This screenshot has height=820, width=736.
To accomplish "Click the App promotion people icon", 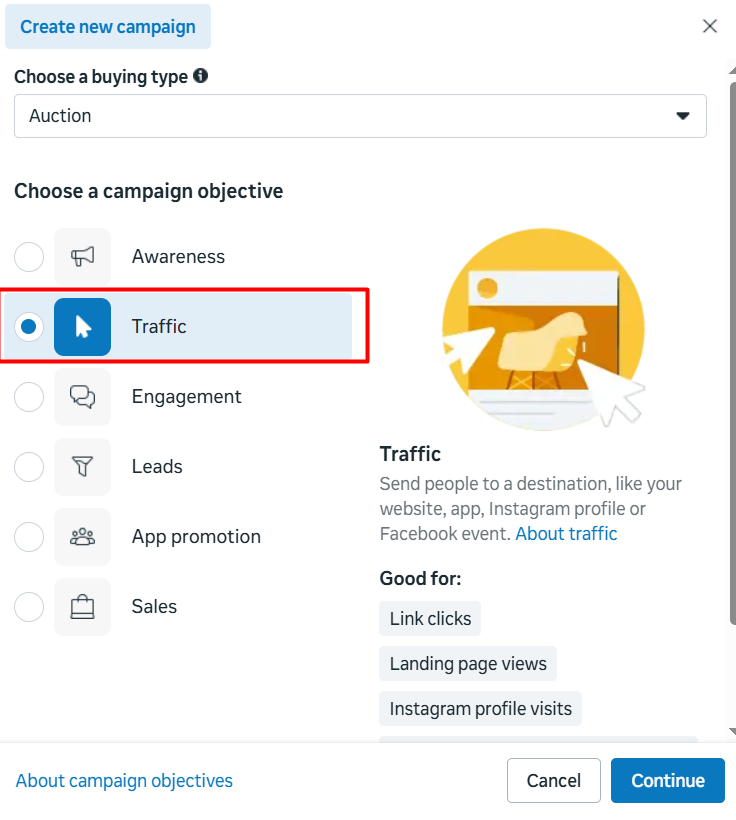I will [x=83, y=537].
